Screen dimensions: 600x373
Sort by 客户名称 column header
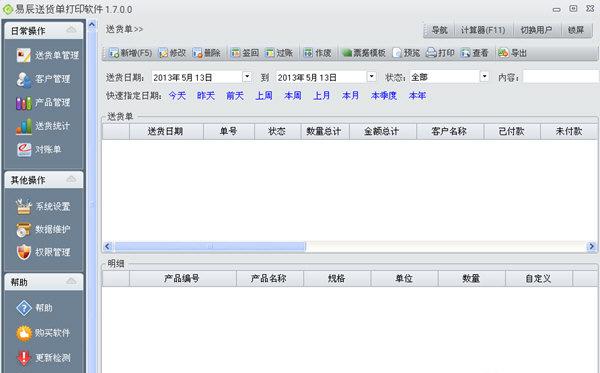coord(450,131)
